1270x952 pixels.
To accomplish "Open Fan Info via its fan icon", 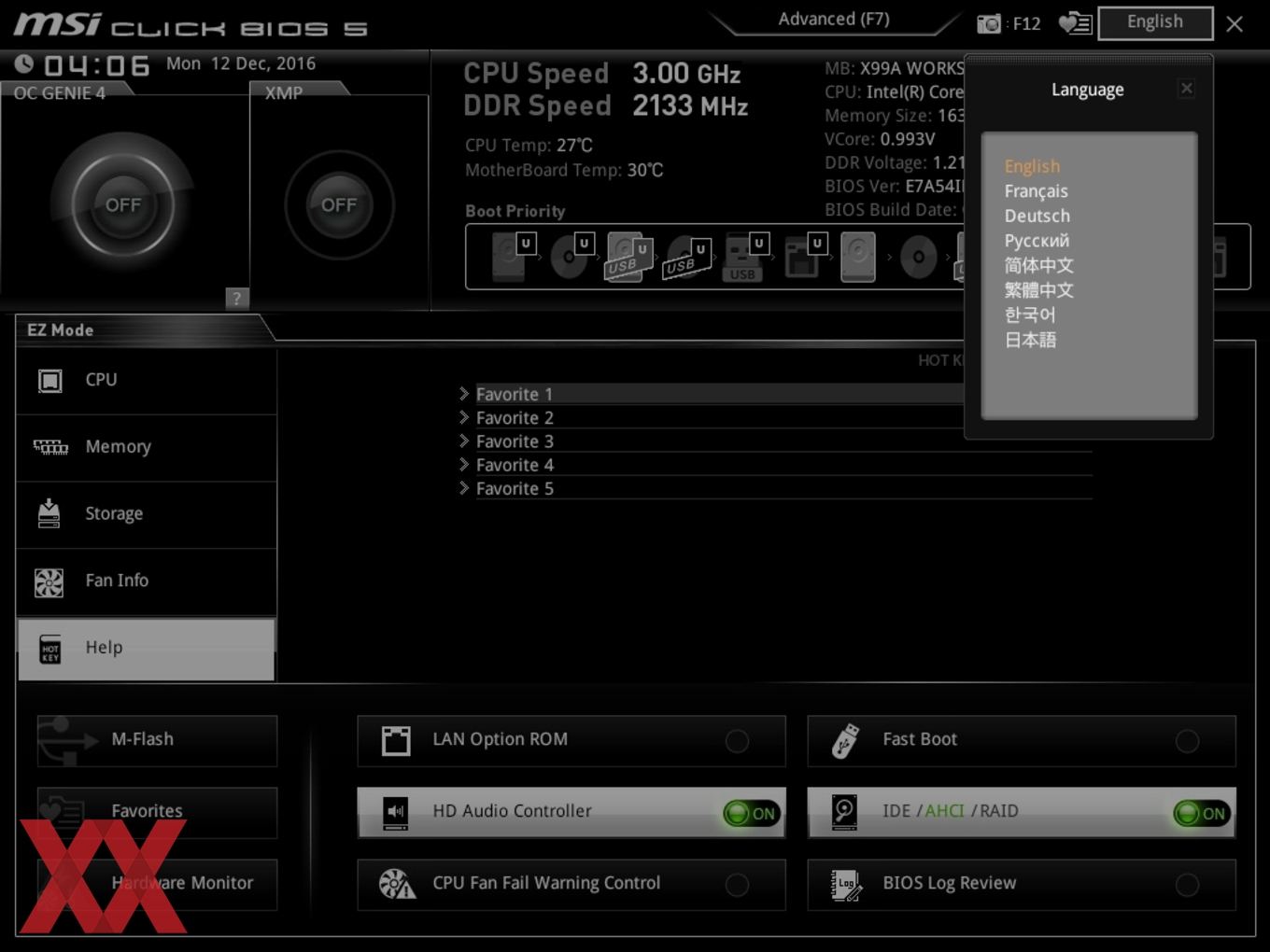I will (49, 582).
